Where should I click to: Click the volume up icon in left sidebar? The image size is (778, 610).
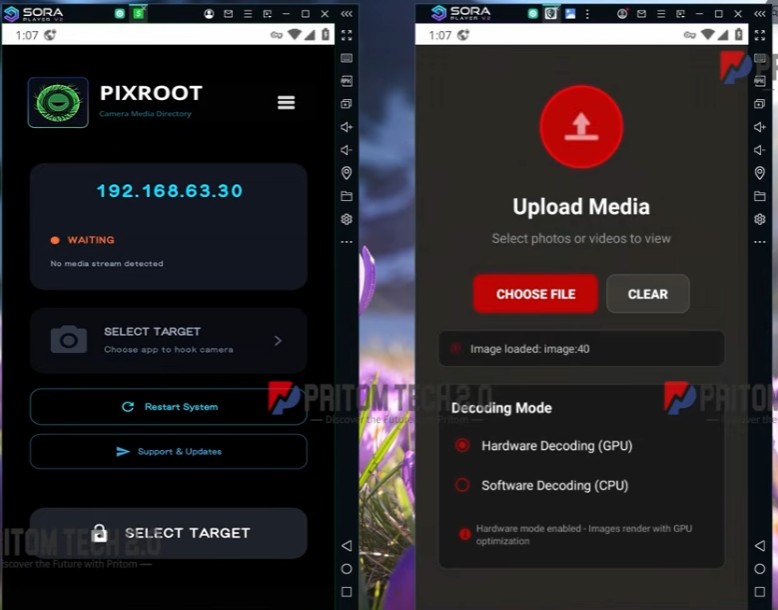click(346, 127)
